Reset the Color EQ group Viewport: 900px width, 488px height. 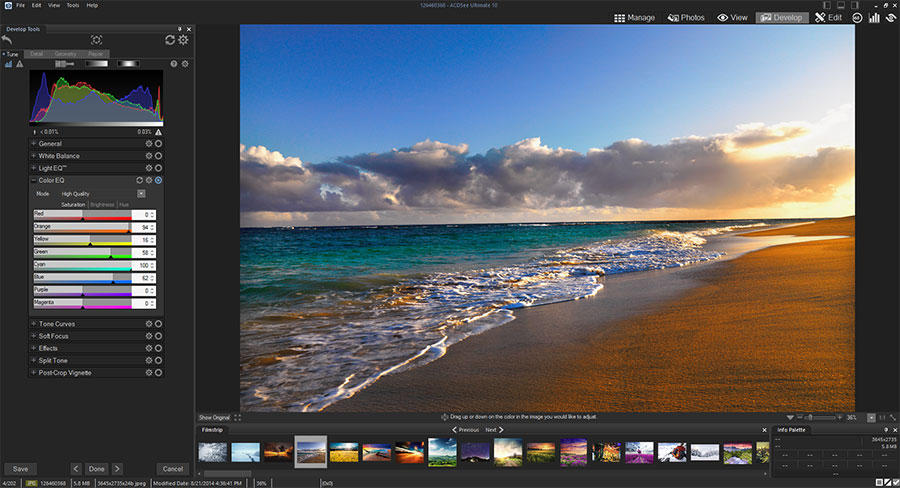click(139, 180)
